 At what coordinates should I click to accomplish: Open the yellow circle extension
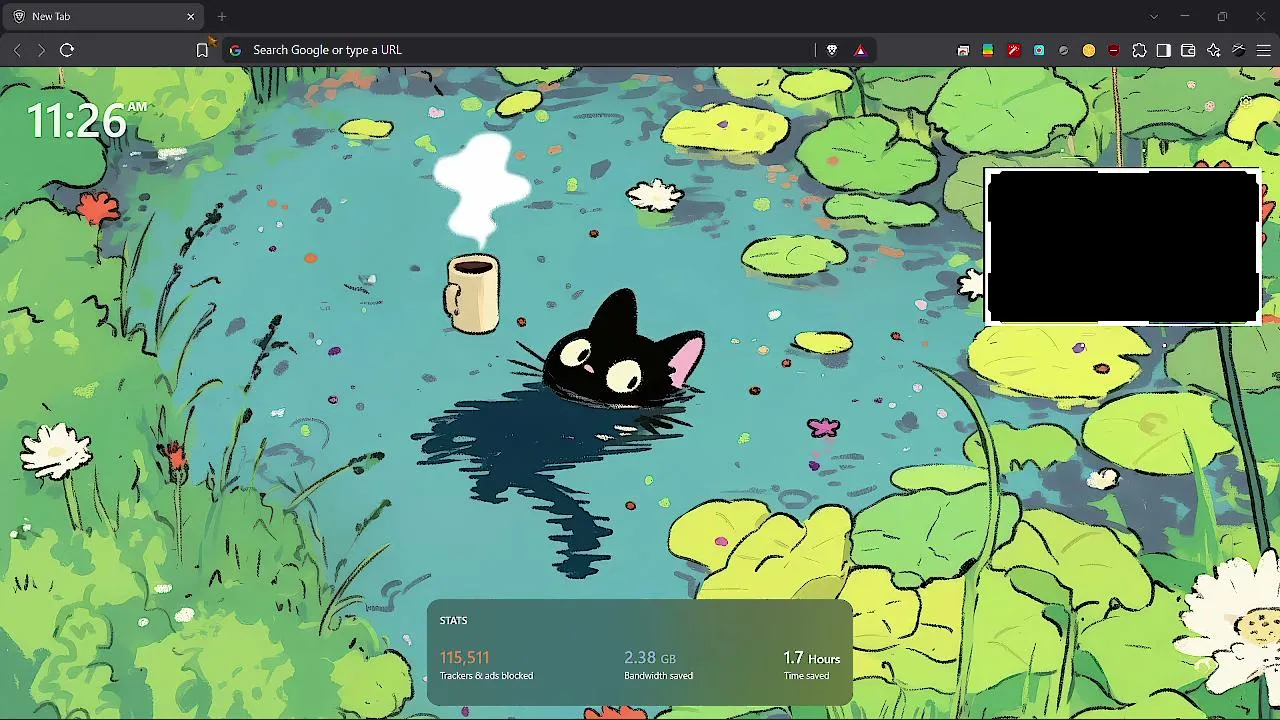pos(1089,50)
